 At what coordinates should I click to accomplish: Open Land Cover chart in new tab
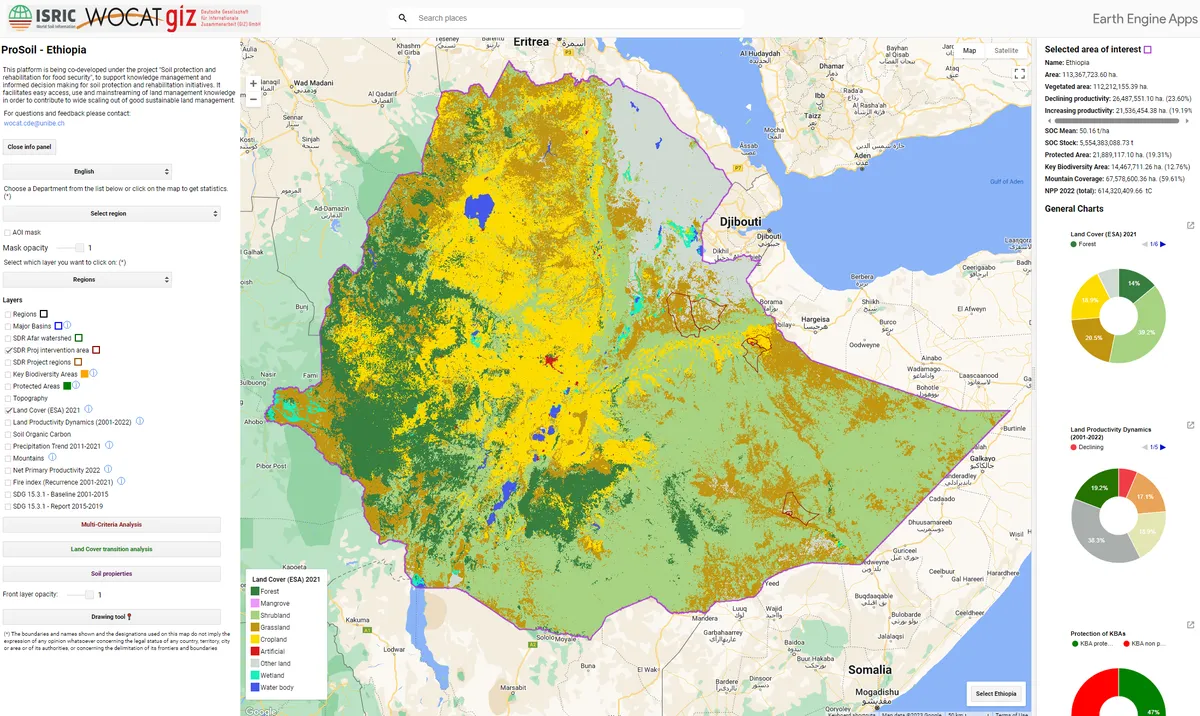tap(1190, 226)
